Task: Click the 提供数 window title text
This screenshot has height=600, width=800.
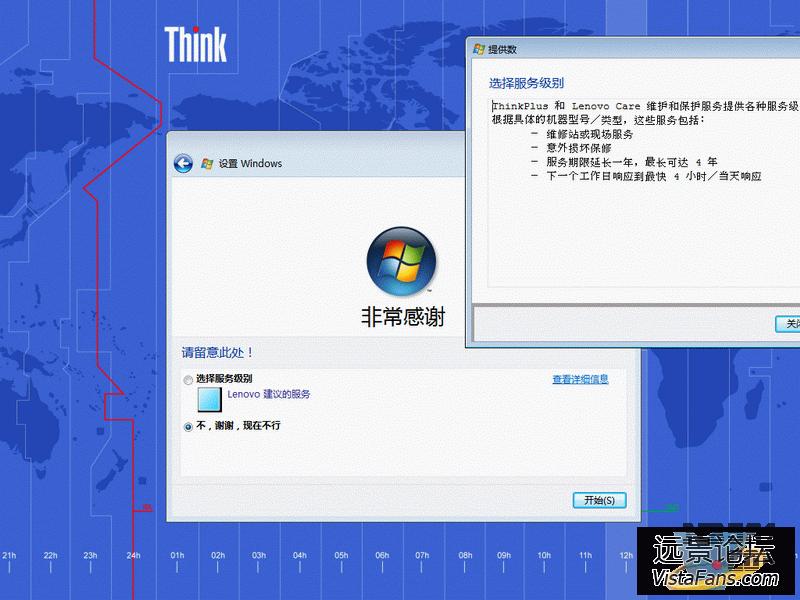Action: tap(502, 49)
